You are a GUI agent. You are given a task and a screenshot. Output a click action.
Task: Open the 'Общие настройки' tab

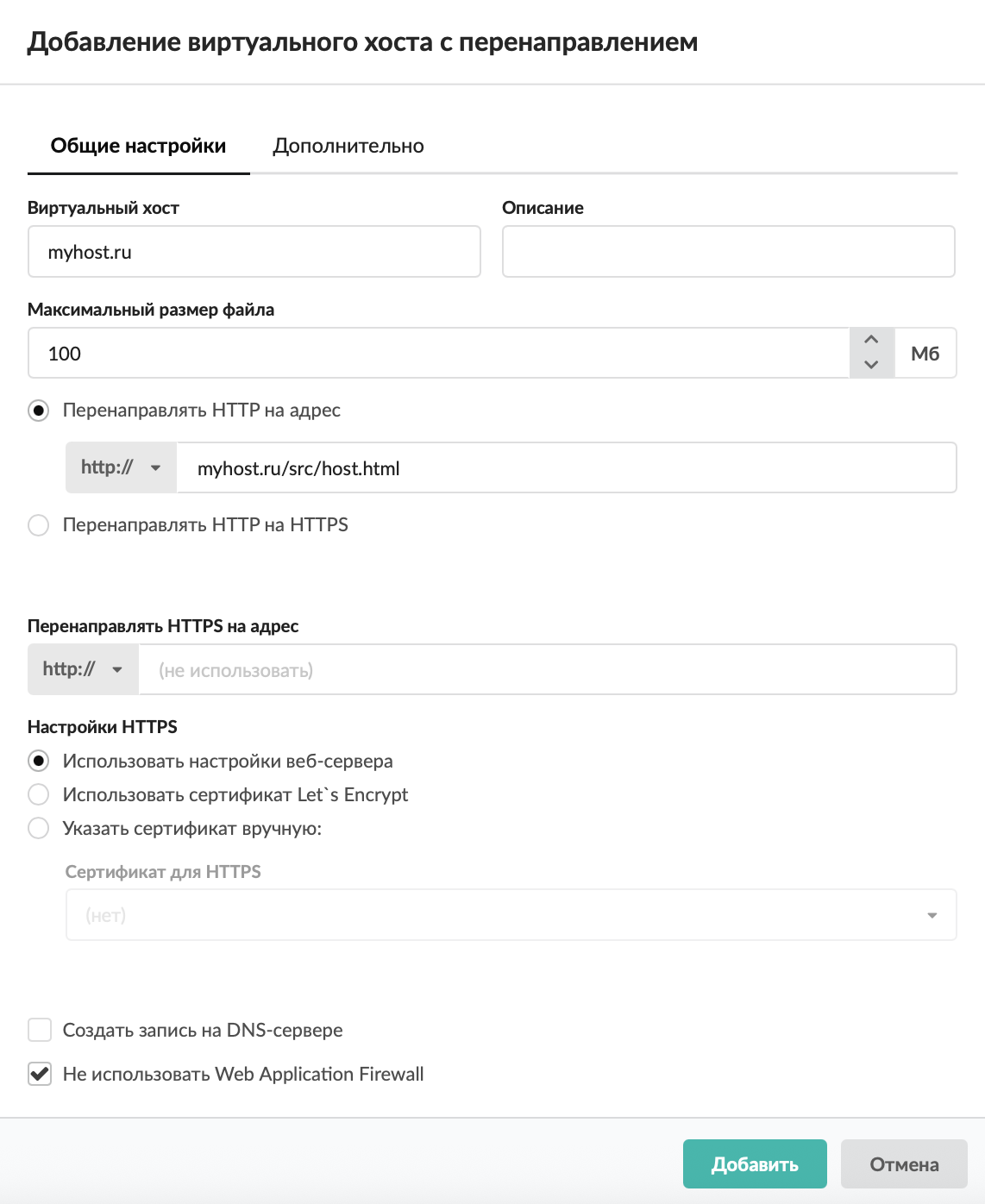coord(138,147)
